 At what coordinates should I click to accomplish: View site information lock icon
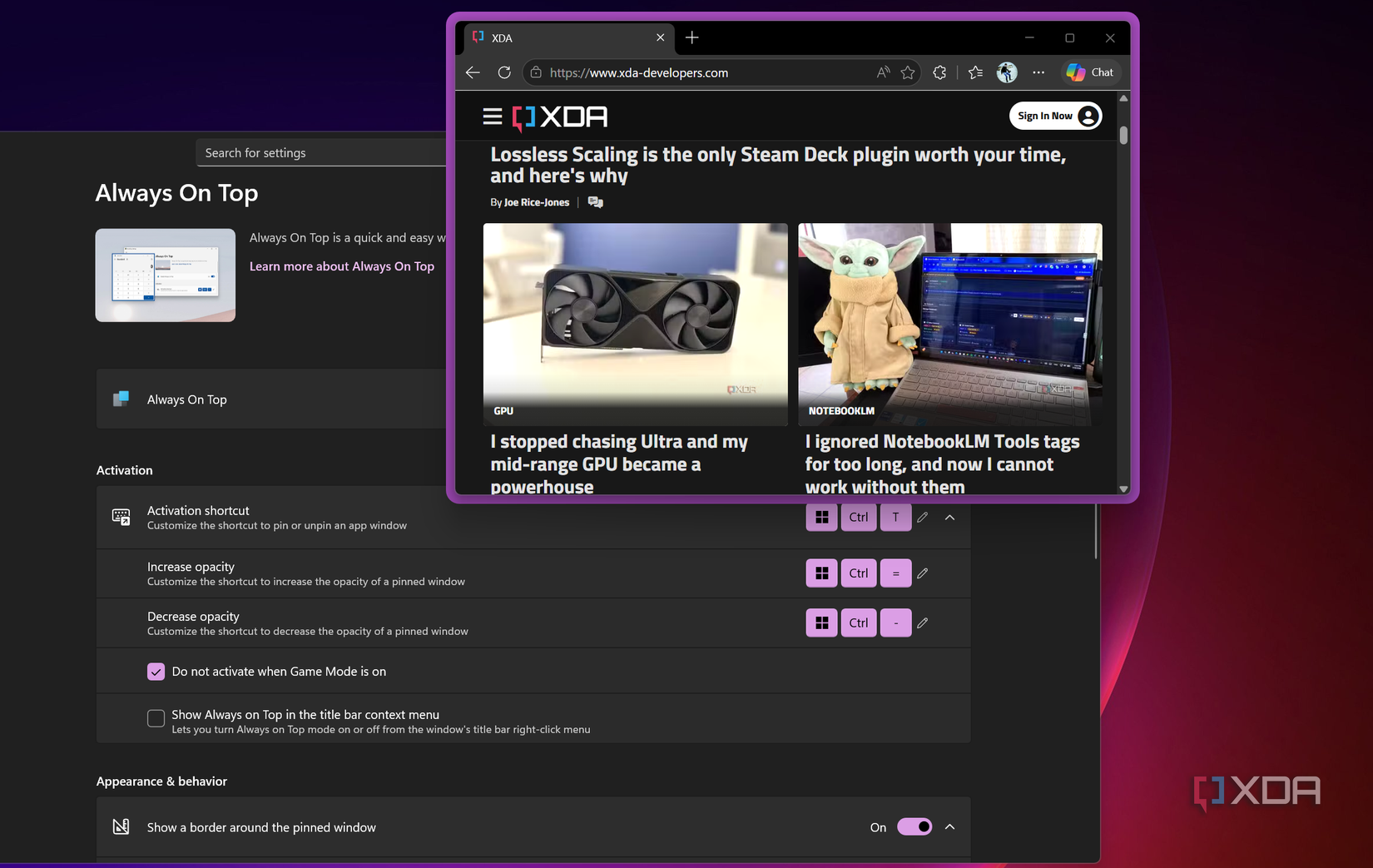tap(537, 72)
